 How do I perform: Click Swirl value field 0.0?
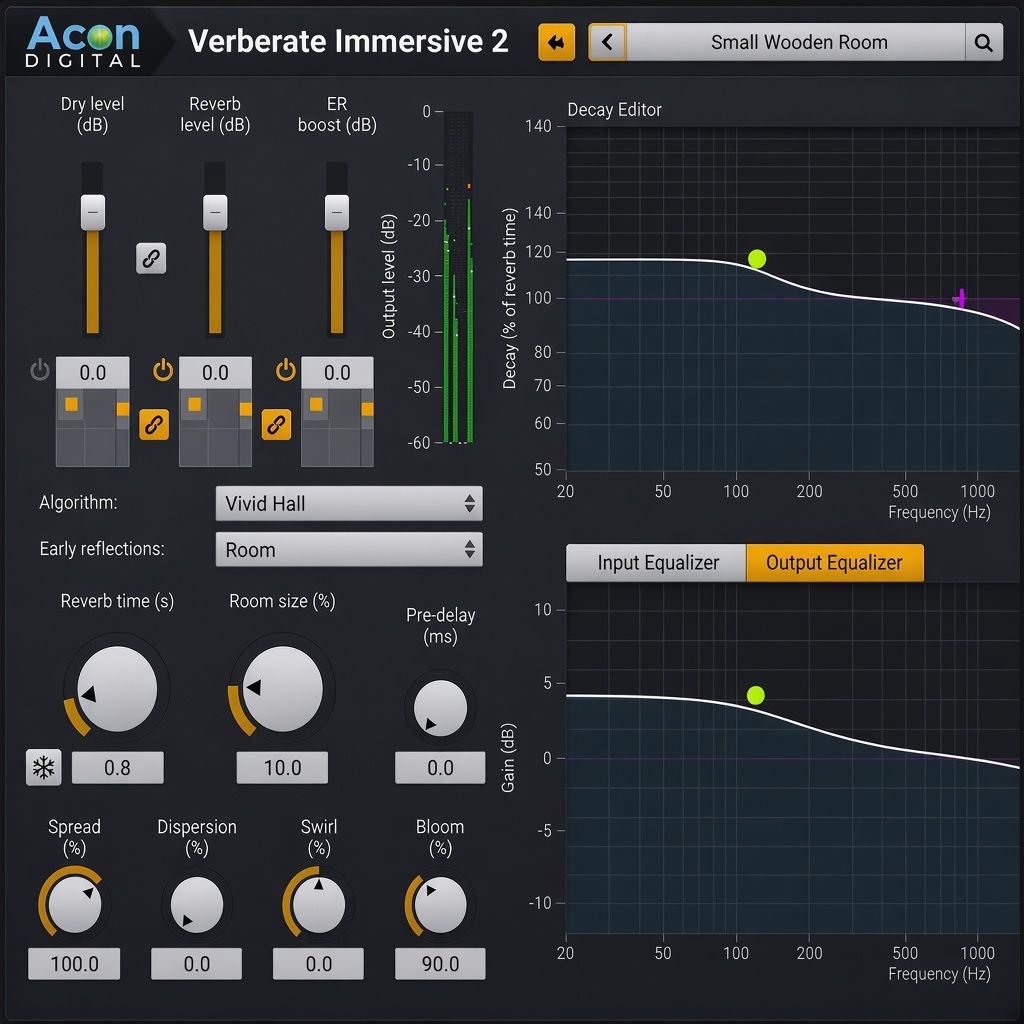click(319, 964)
